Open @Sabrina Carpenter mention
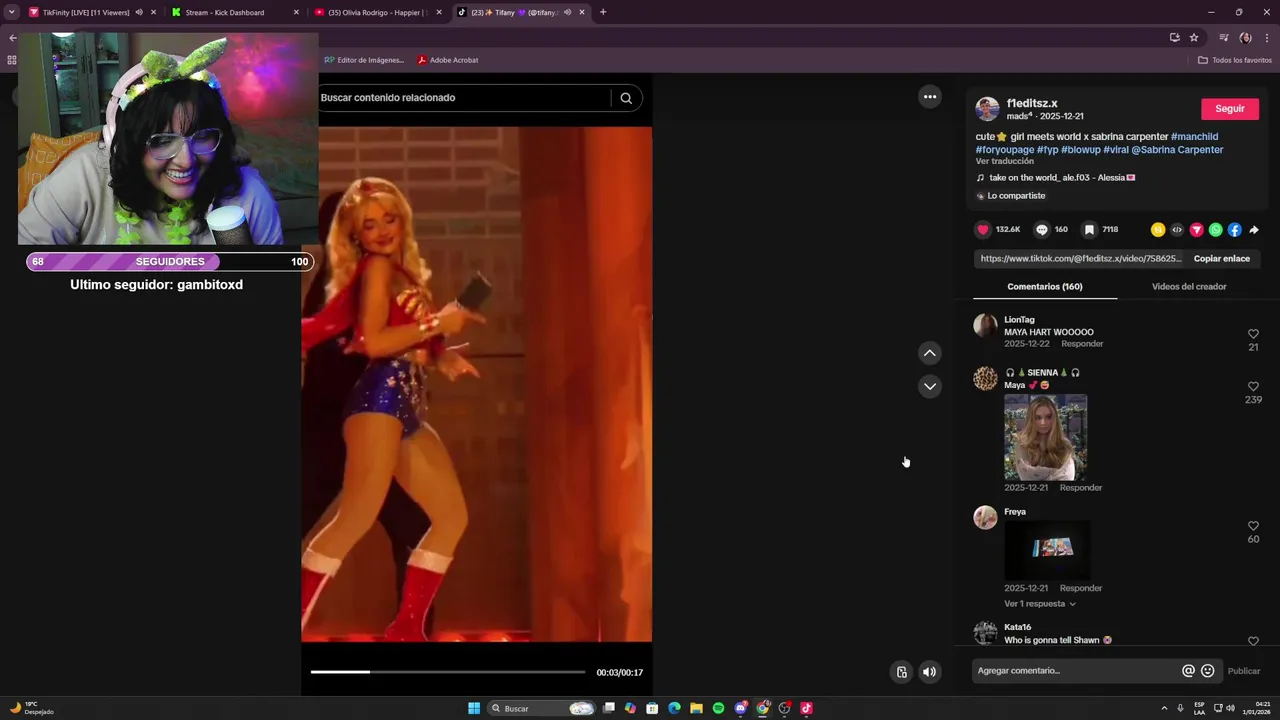Image resolution: width=1280 pixels, height=720 pixels. pyautogui.click(x=1177, y=150)
